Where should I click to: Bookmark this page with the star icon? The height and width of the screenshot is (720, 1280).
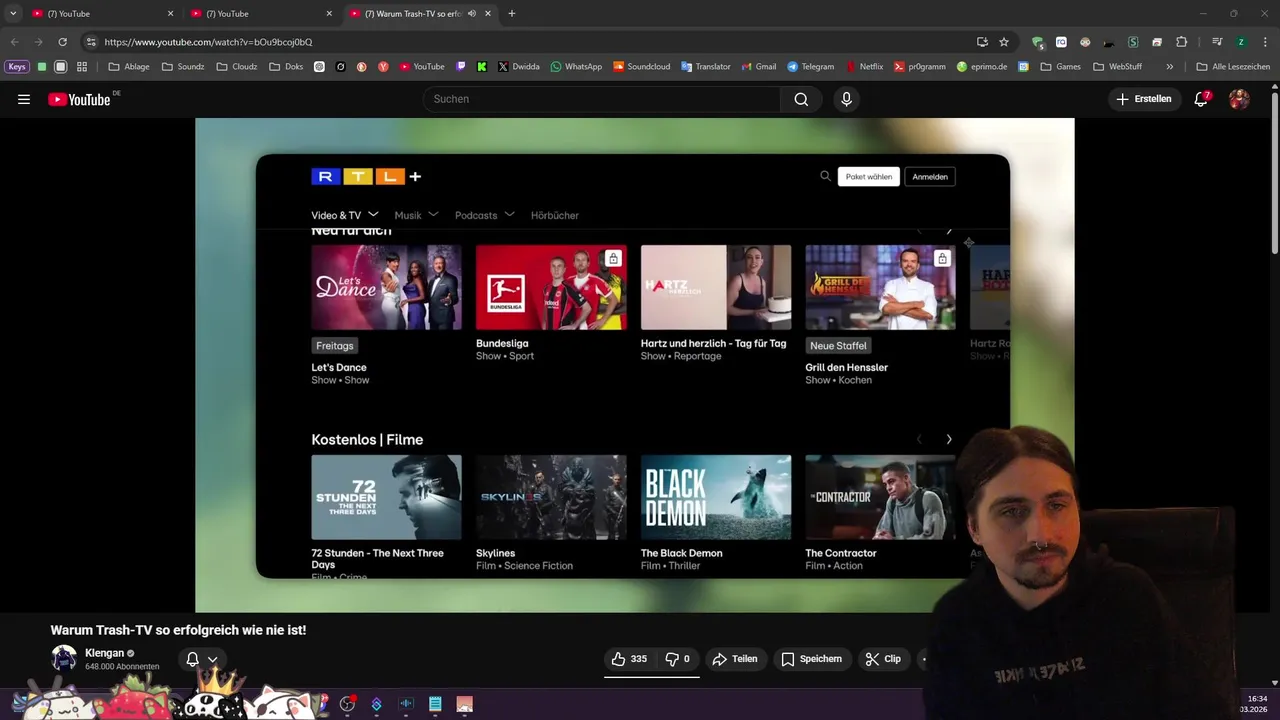(x=1004, y=42)
